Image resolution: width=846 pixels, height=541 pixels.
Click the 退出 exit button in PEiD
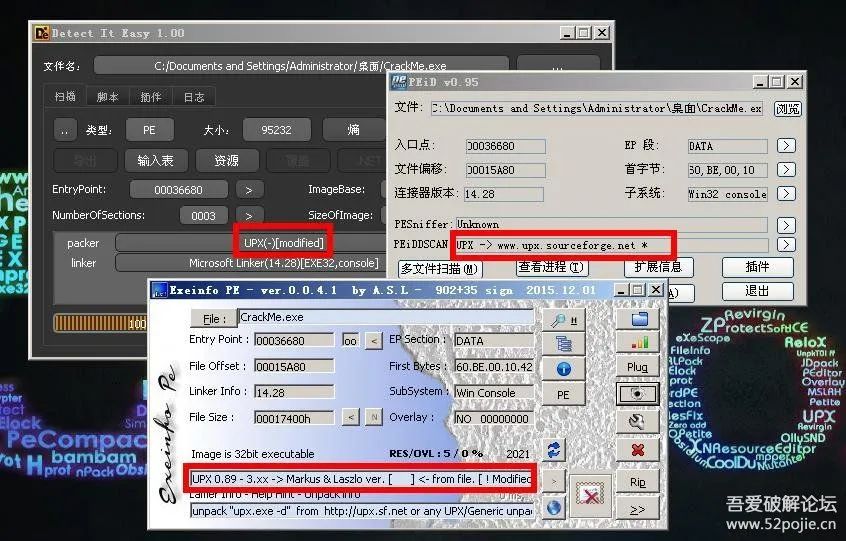point(758,291)
